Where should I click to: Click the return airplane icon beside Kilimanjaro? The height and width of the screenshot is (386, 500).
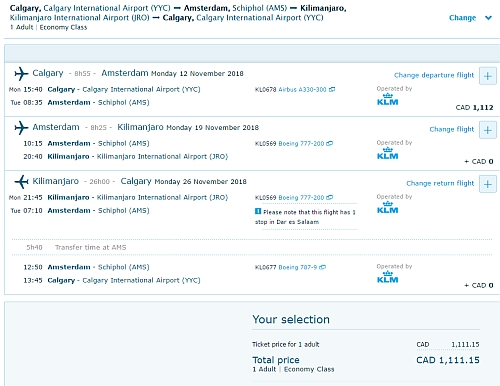coord(21,181)
